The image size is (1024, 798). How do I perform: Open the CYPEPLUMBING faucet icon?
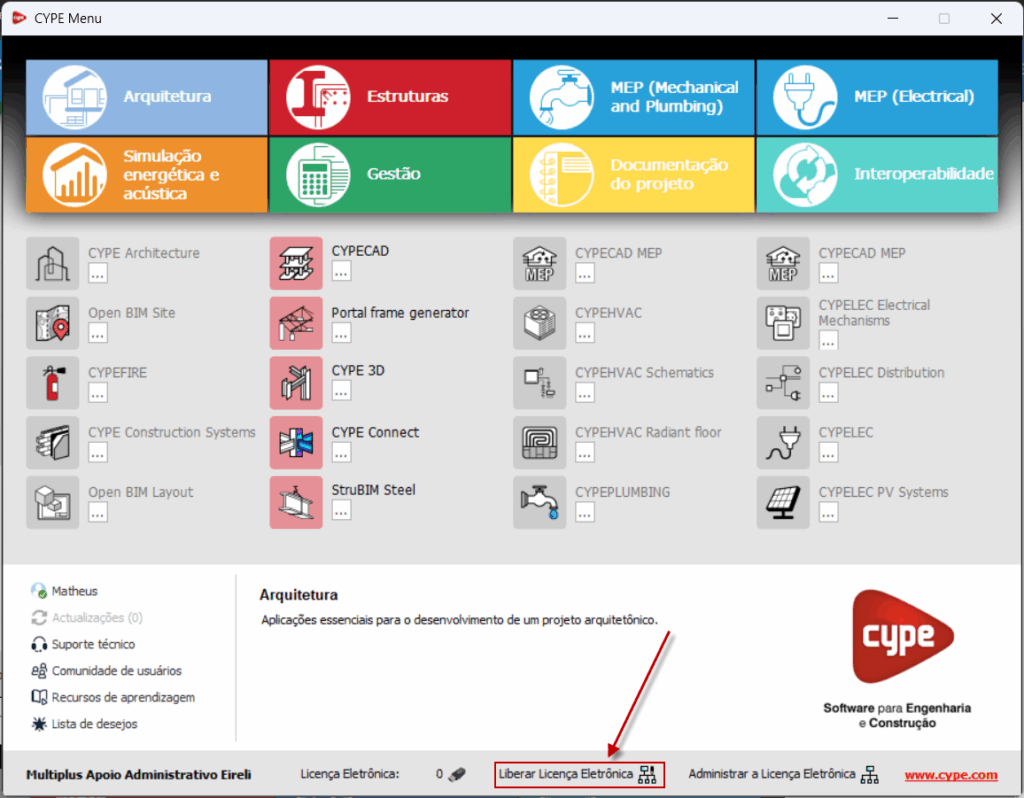(539, 502)
